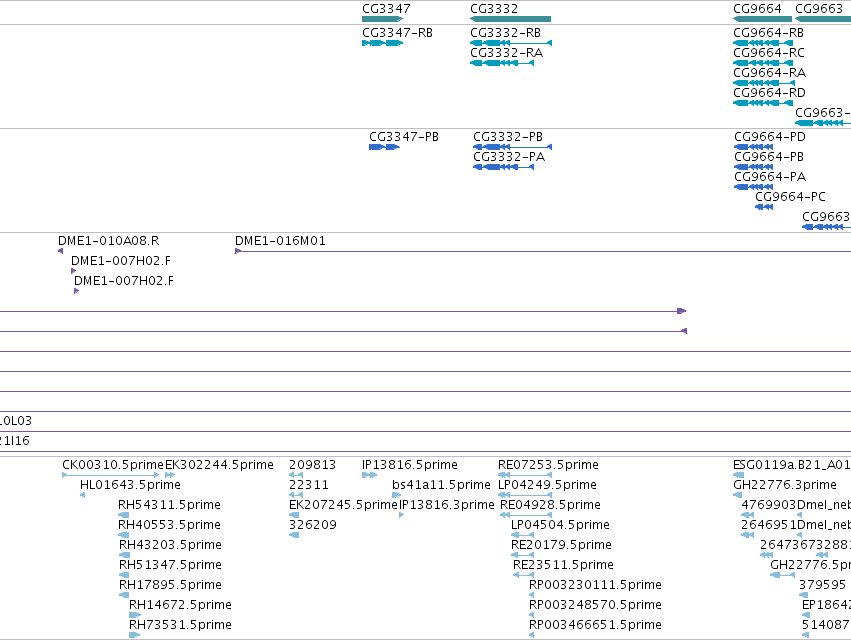
Task: Select EST EK302244.5prime
Action: (x=219, y=465)
